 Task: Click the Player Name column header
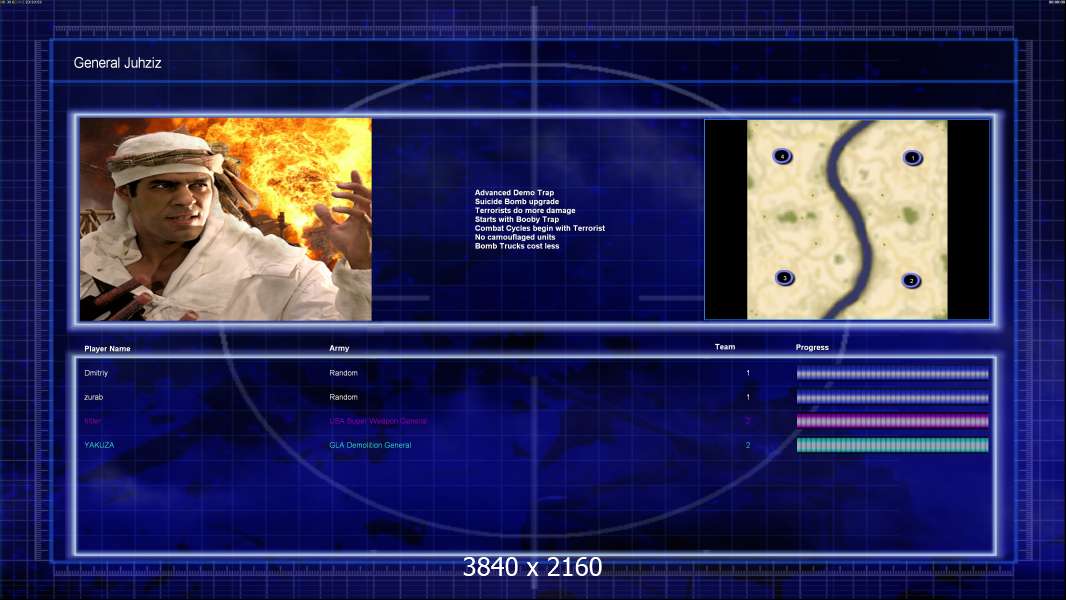(107, 349)
